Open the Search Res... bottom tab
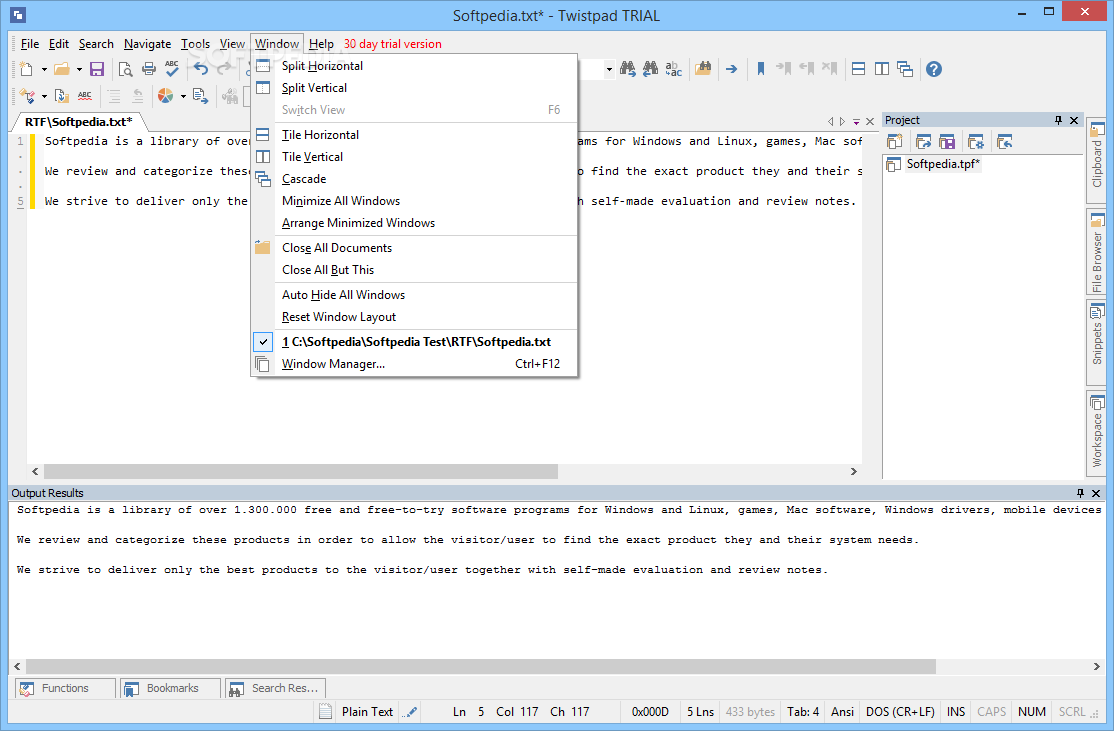Image resolution: width=1114 pixels, height=731 pixels. (x=276, y=688)
